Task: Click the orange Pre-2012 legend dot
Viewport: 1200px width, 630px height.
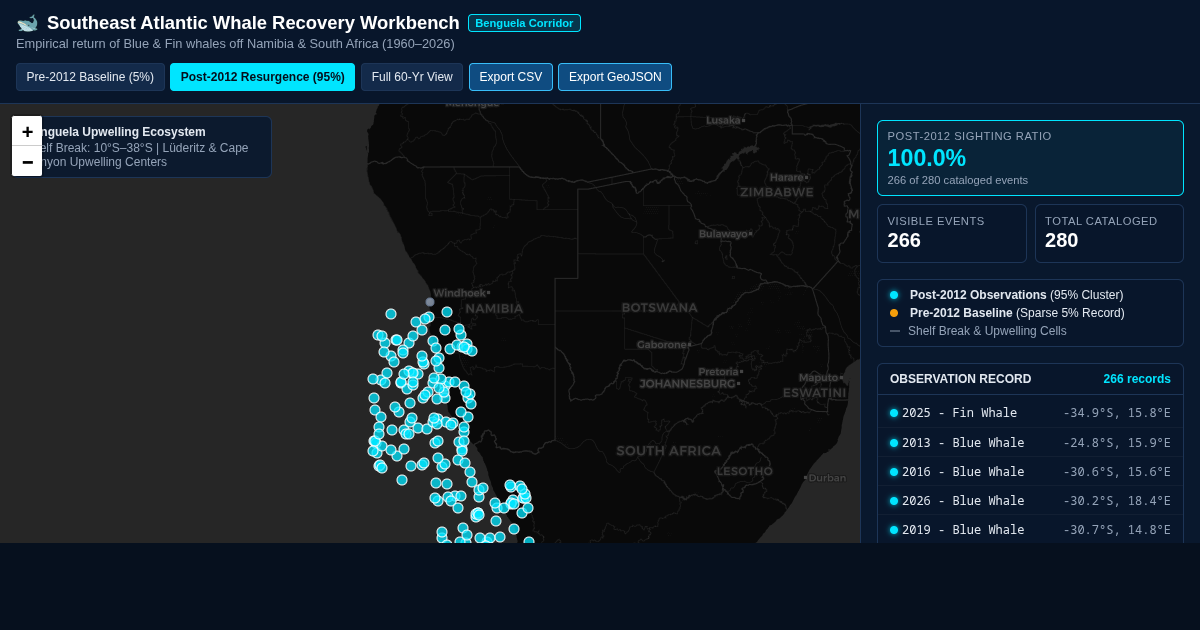Action: [x=894, y=313]
